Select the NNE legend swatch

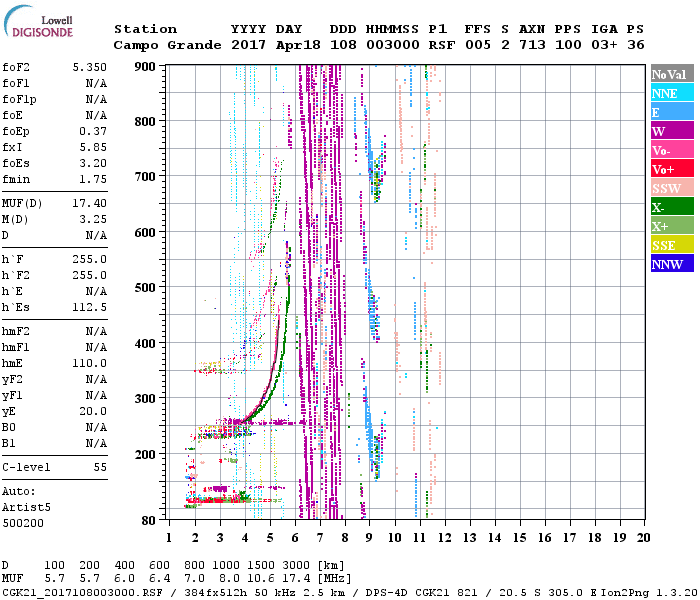tap(672, 93)
